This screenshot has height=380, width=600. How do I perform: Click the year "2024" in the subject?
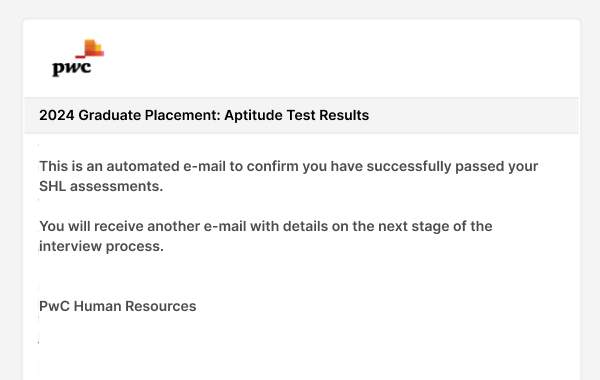click(57, 115)
